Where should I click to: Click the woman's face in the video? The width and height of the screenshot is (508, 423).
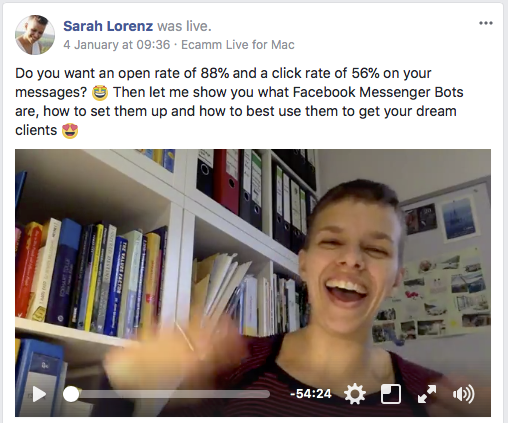pos(348,263)
